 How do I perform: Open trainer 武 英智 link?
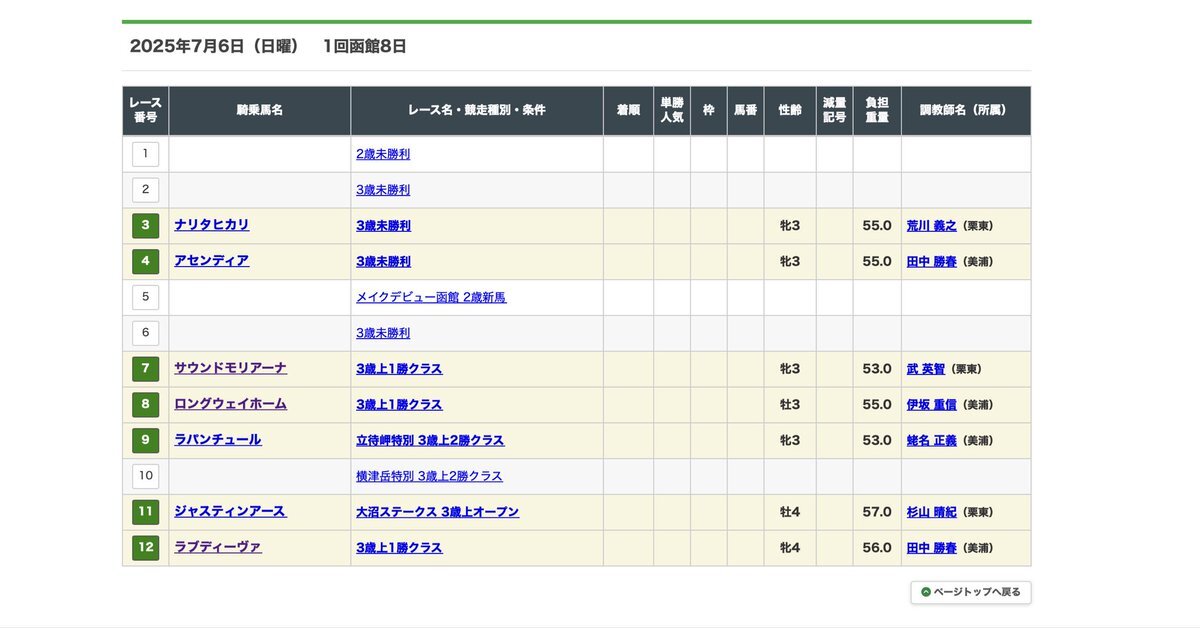pyautogui.click(x=926, y=369)
